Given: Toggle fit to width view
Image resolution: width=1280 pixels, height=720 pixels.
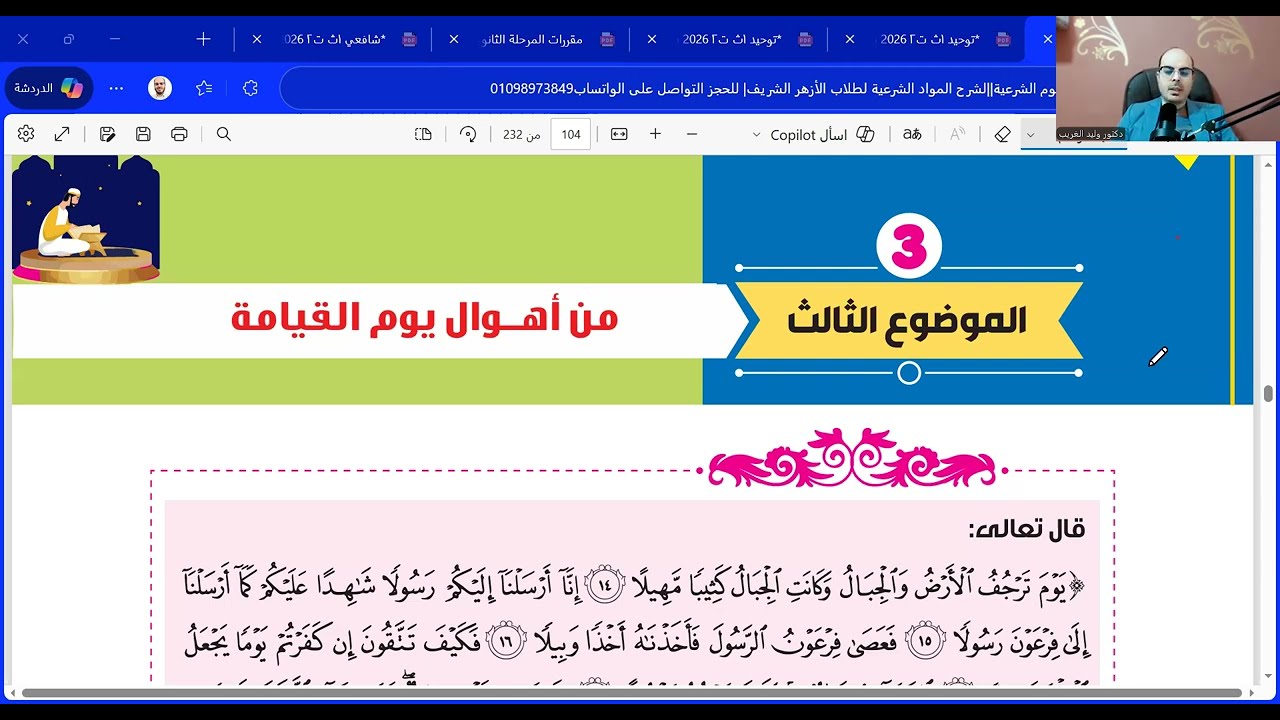Looking at the screenshot, I should [x=619, y=134].
